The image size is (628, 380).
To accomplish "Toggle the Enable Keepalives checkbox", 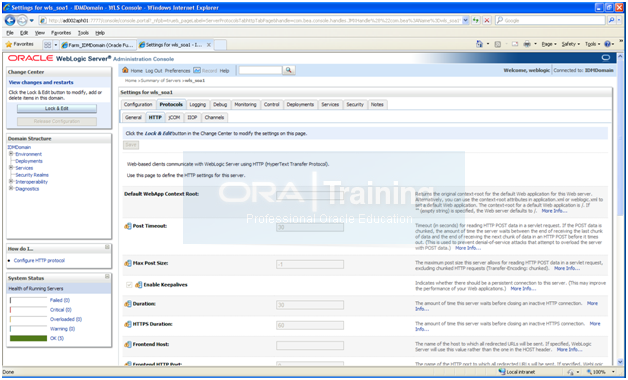I will tap(129, 285).
